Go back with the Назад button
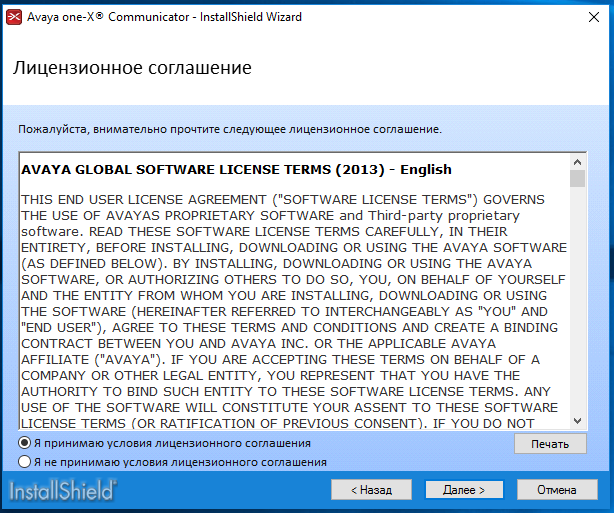Screen dimensions: 614x513 [371, 490]
